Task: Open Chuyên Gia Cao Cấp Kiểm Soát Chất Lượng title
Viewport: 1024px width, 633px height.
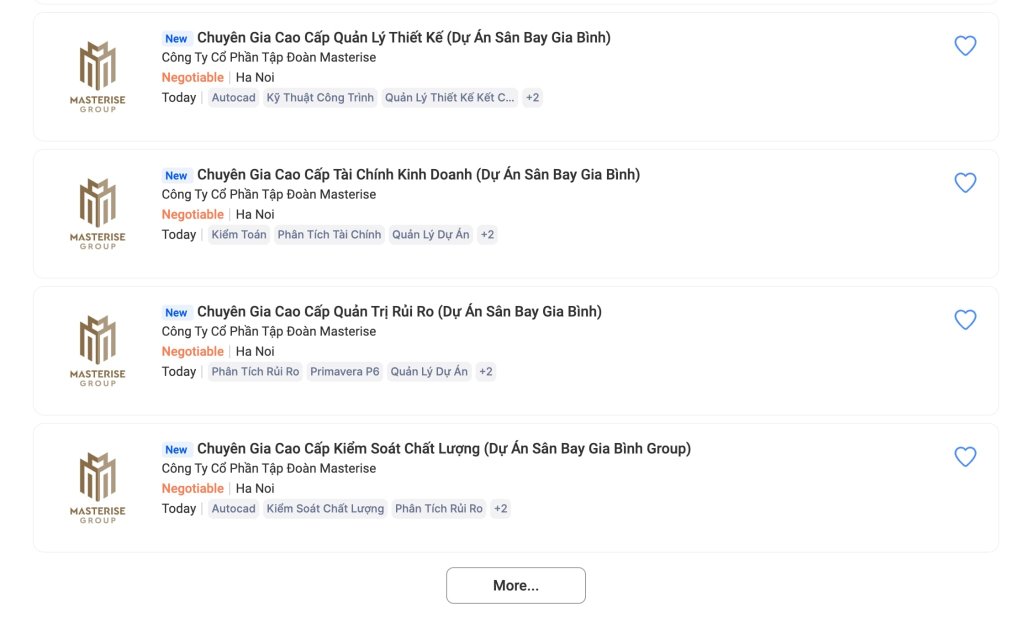Action: tap(444, 449)
